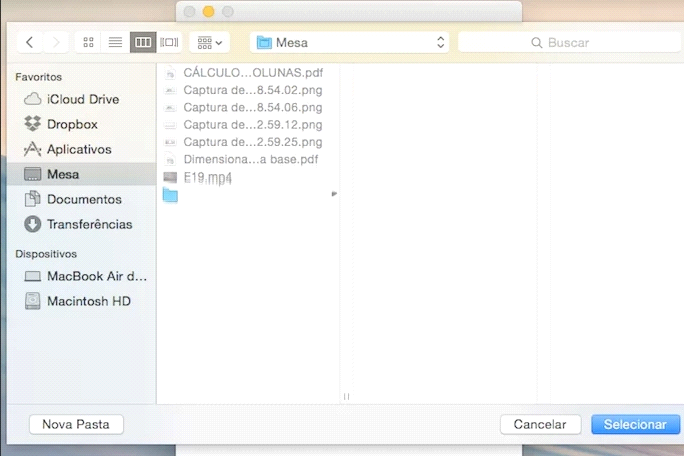Viewport: 684px width, 456px height.
Task: Click the Captura de...8.54.02.png file icon
Action: 170,90
